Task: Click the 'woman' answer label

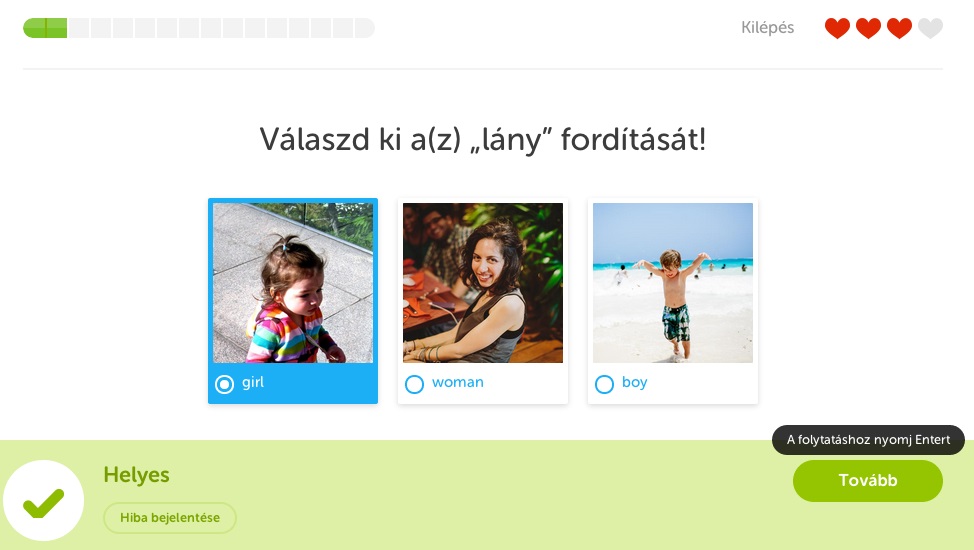Action: [x=458, y=382]
